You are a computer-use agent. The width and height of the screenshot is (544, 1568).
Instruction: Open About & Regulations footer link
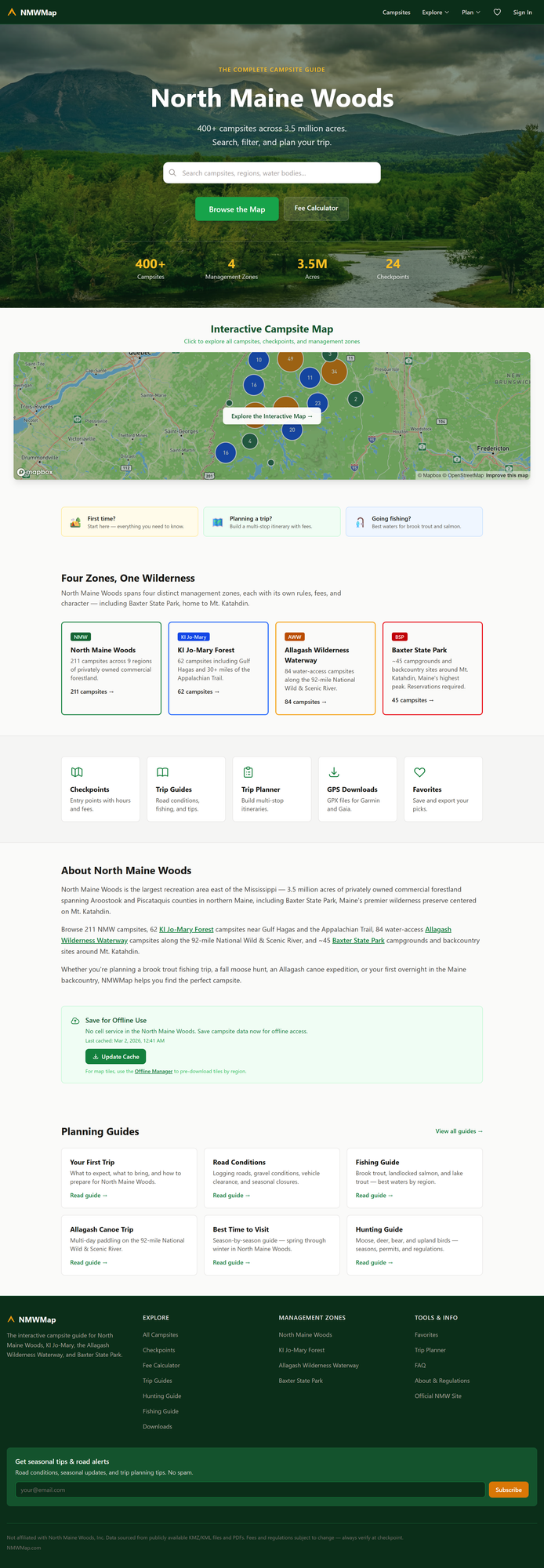click(x=442, y=1381)
